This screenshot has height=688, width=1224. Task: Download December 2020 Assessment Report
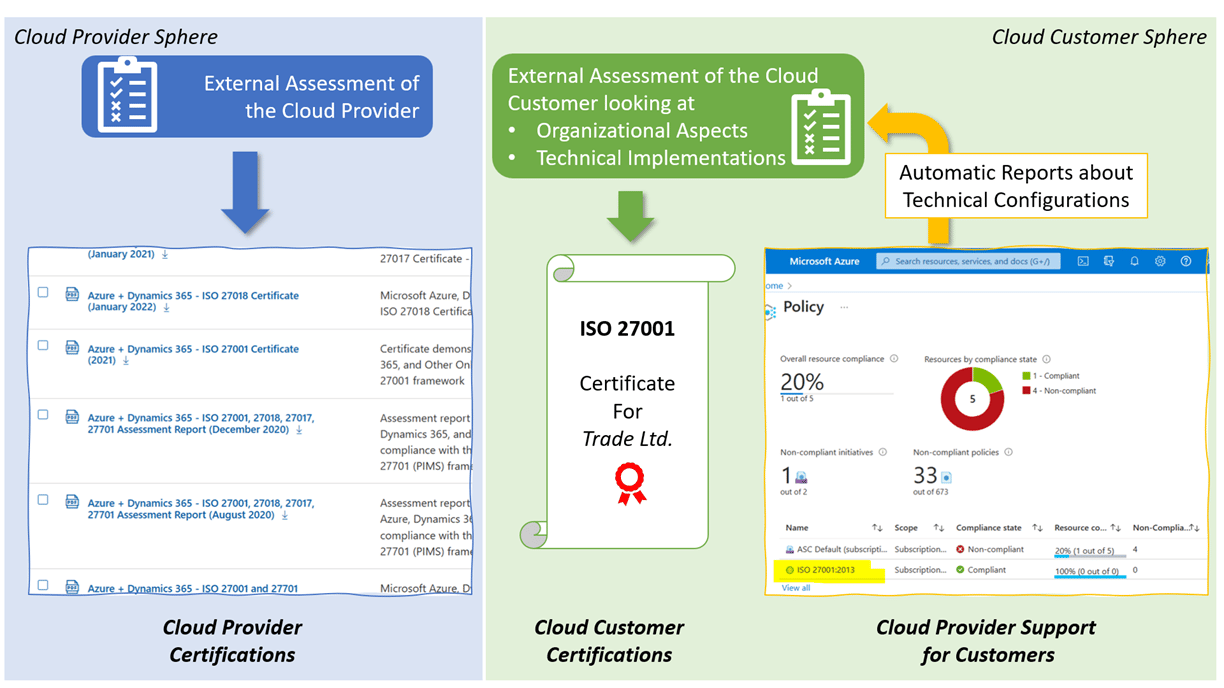click(x=298, y=429)
